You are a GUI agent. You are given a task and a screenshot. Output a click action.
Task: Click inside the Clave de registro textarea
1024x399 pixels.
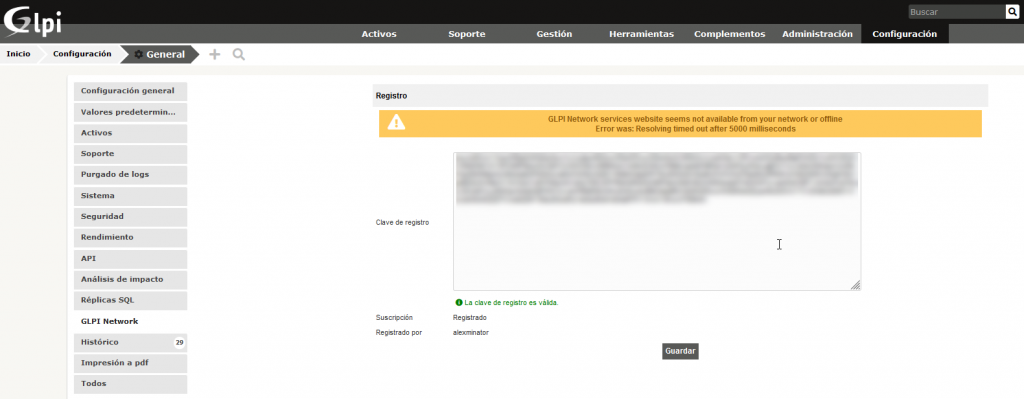tap(657, 221)
